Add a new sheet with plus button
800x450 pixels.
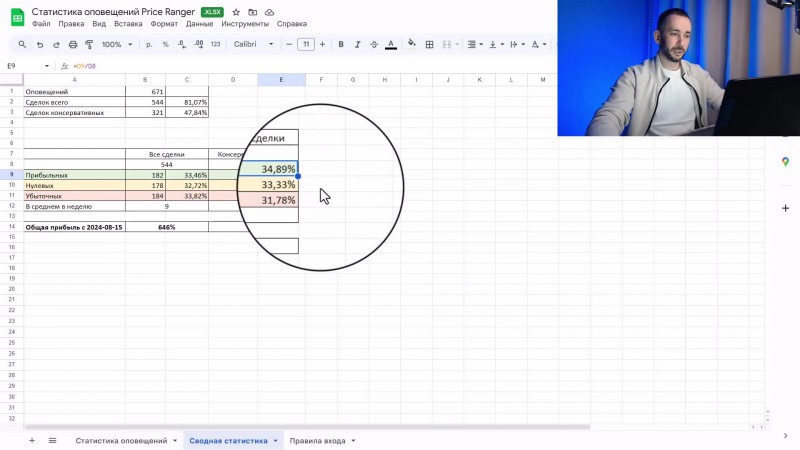point(32,440)
